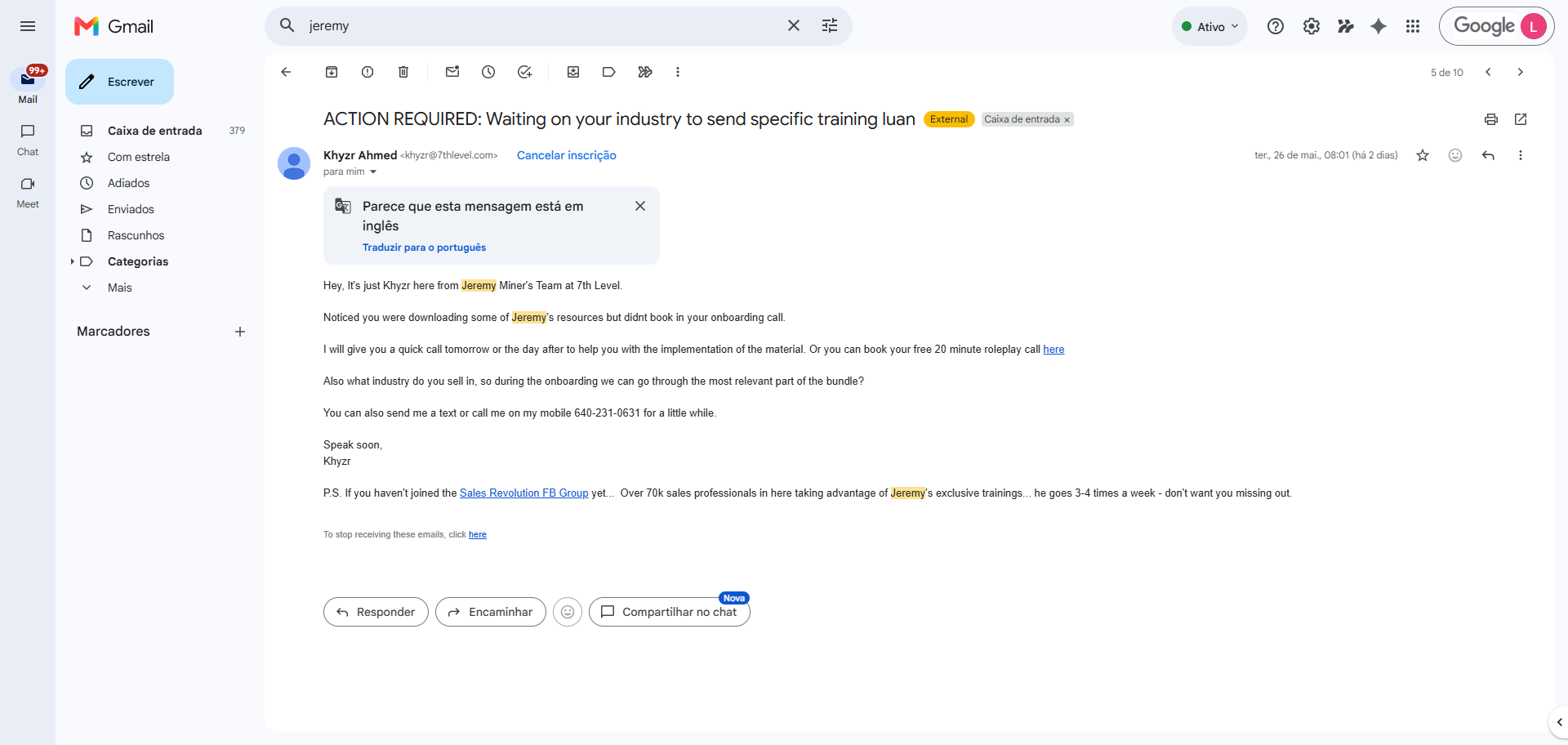1568x745 pixels.
Task: Show advanced search options
Action: 830,25
